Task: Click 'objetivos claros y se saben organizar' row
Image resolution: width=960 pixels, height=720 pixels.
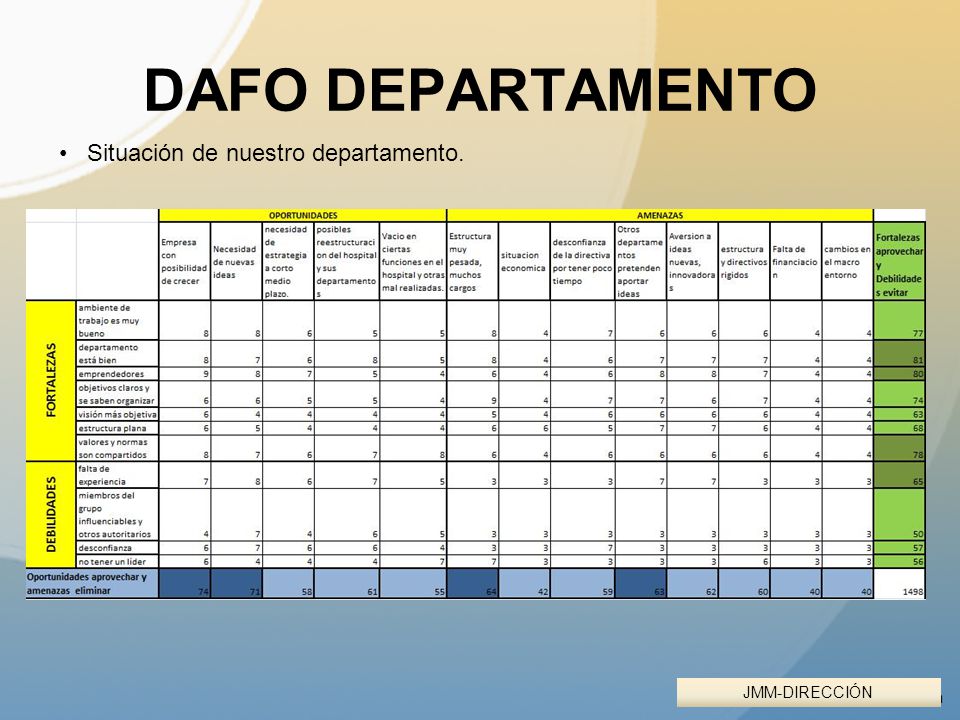Action: click(x=117, y=394)
